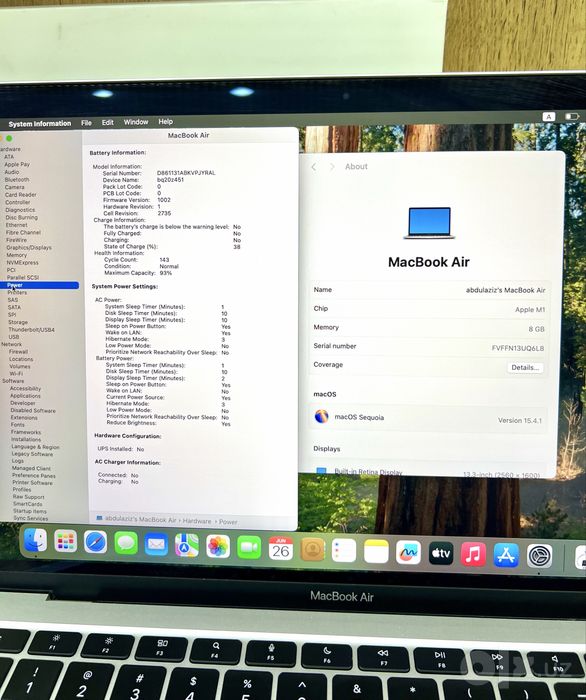
Task: Click the green zoom window button
Action: [9, 138]
